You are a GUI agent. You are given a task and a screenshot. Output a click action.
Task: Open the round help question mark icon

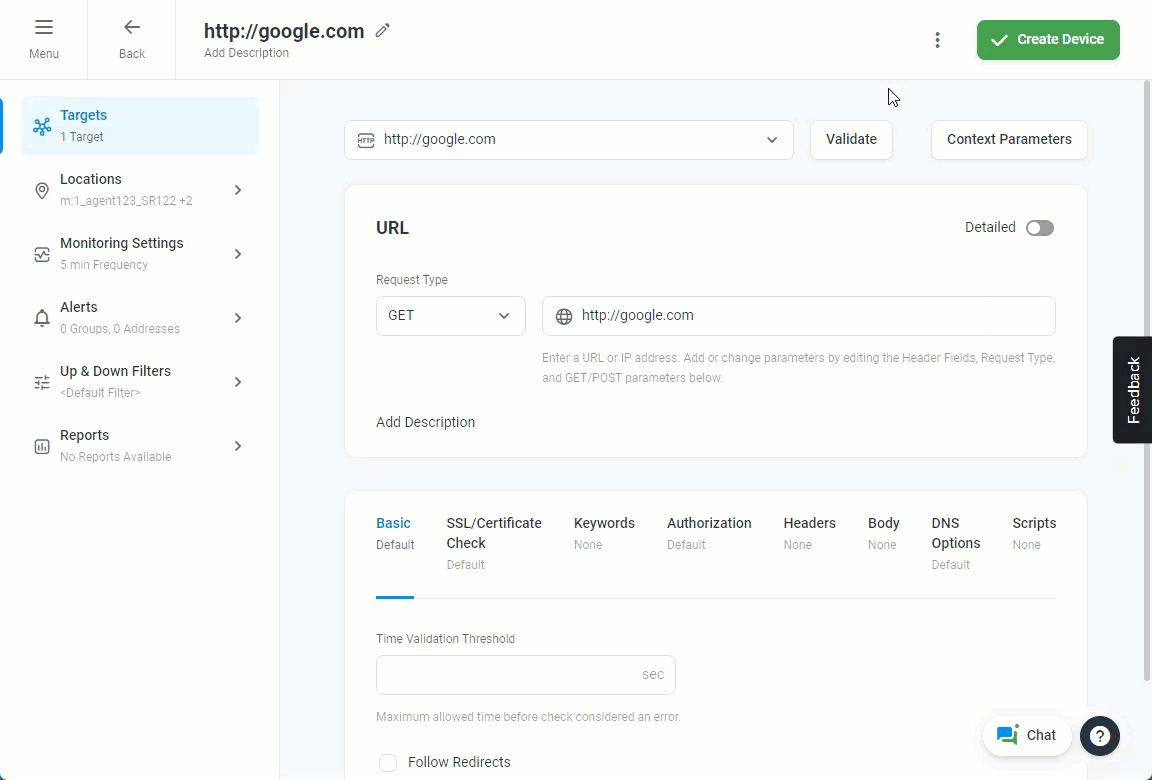1099,736
